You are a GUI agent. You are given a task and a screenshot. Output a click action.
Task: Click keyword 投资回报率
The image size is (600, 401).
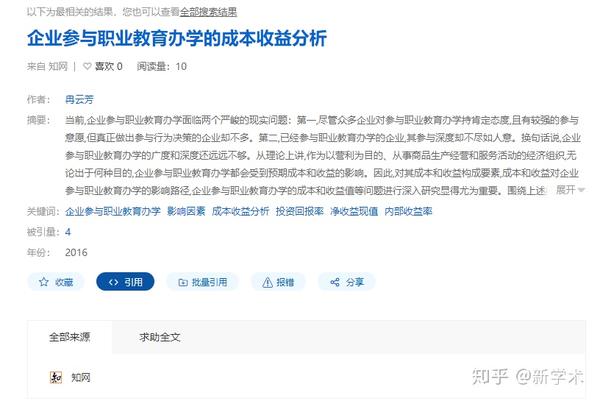(x=300, y=211)
